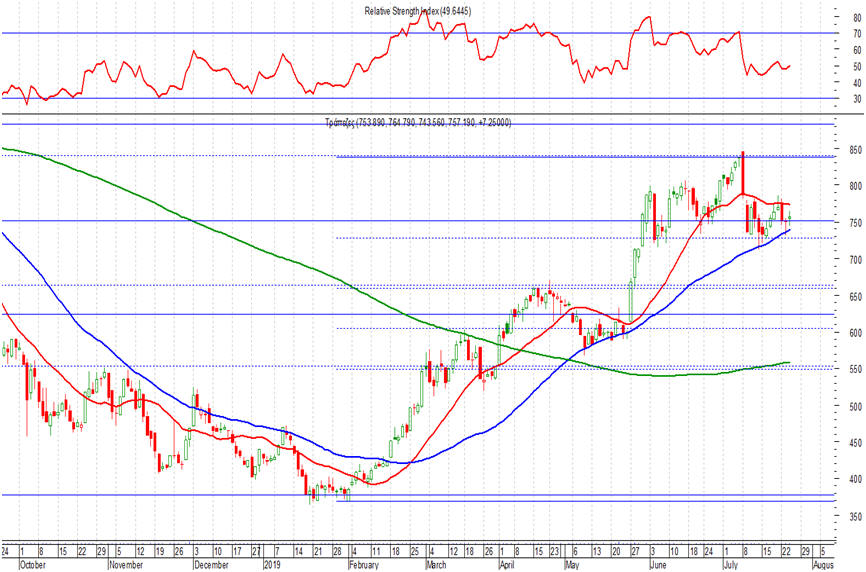Select the March label on time axis
This screenshot has height=572, width=866.
point(436,565)
